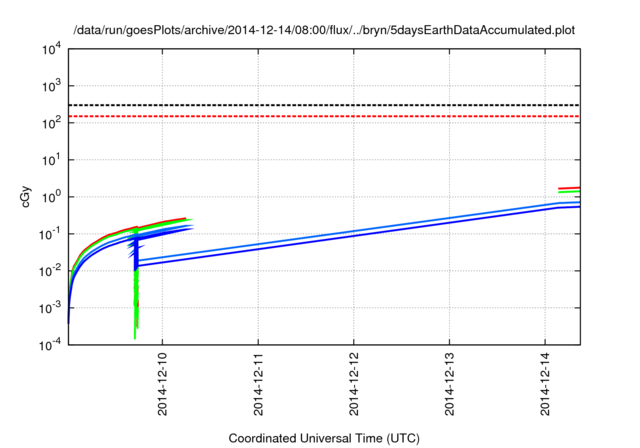
Task: Click the short green curve segment near 2014-12-14
Action: pos(569,192)
